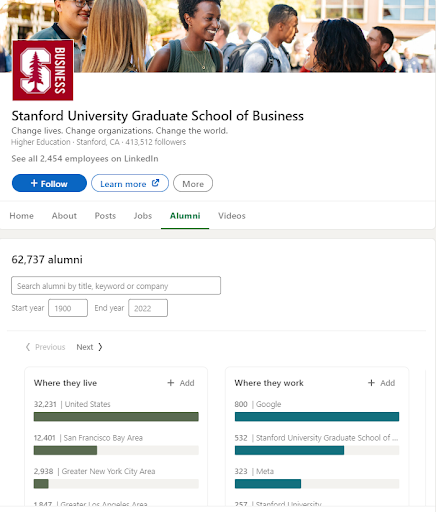Screen dimensions: 436x512
Task: Click the 'Where they live' card title
Action: 65,383
